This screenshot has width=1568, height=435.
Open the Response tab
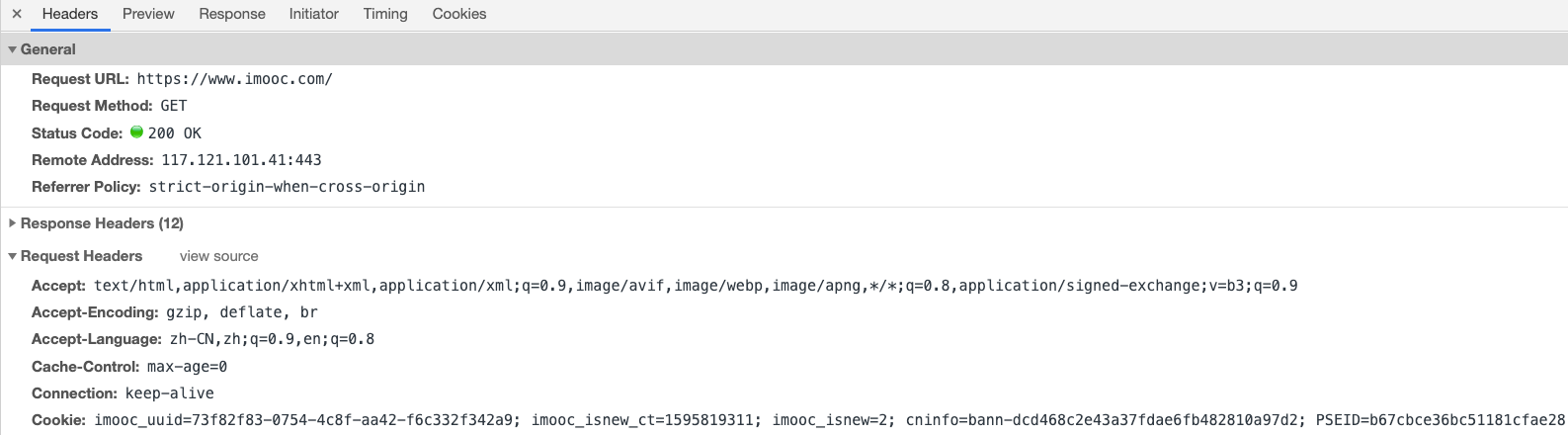click(232, 14)
